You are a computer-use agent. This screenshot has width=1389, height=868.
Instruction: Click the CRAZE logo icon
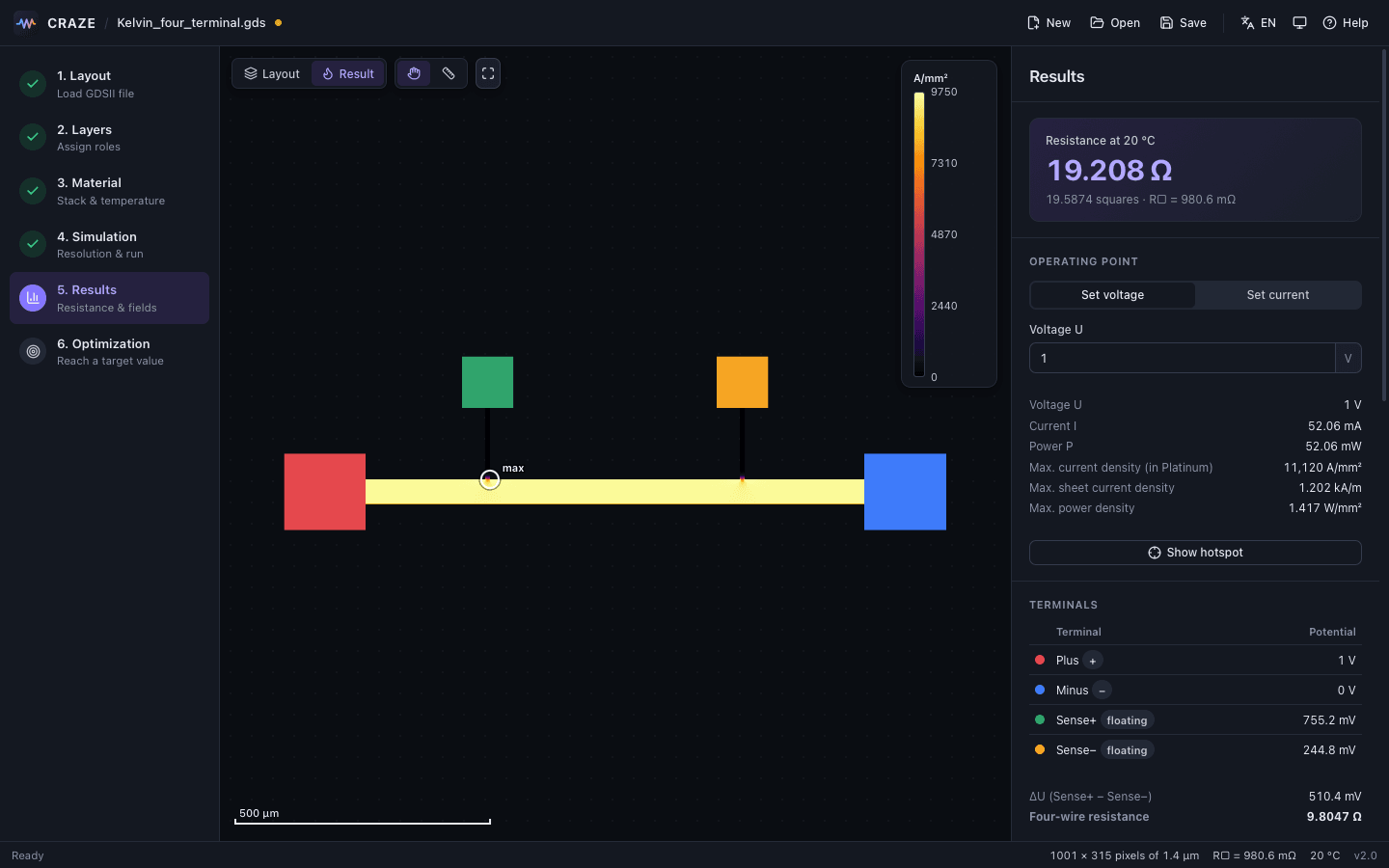[x=26, y=23]
